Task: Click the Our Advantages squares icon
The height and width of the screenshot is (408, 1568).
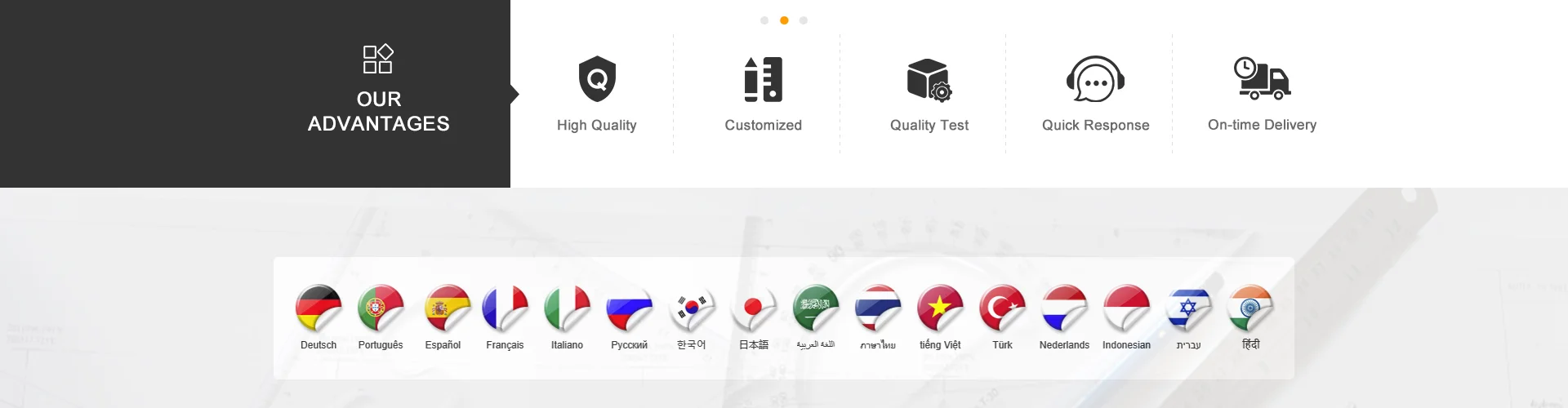Action: tap(378, 59)
